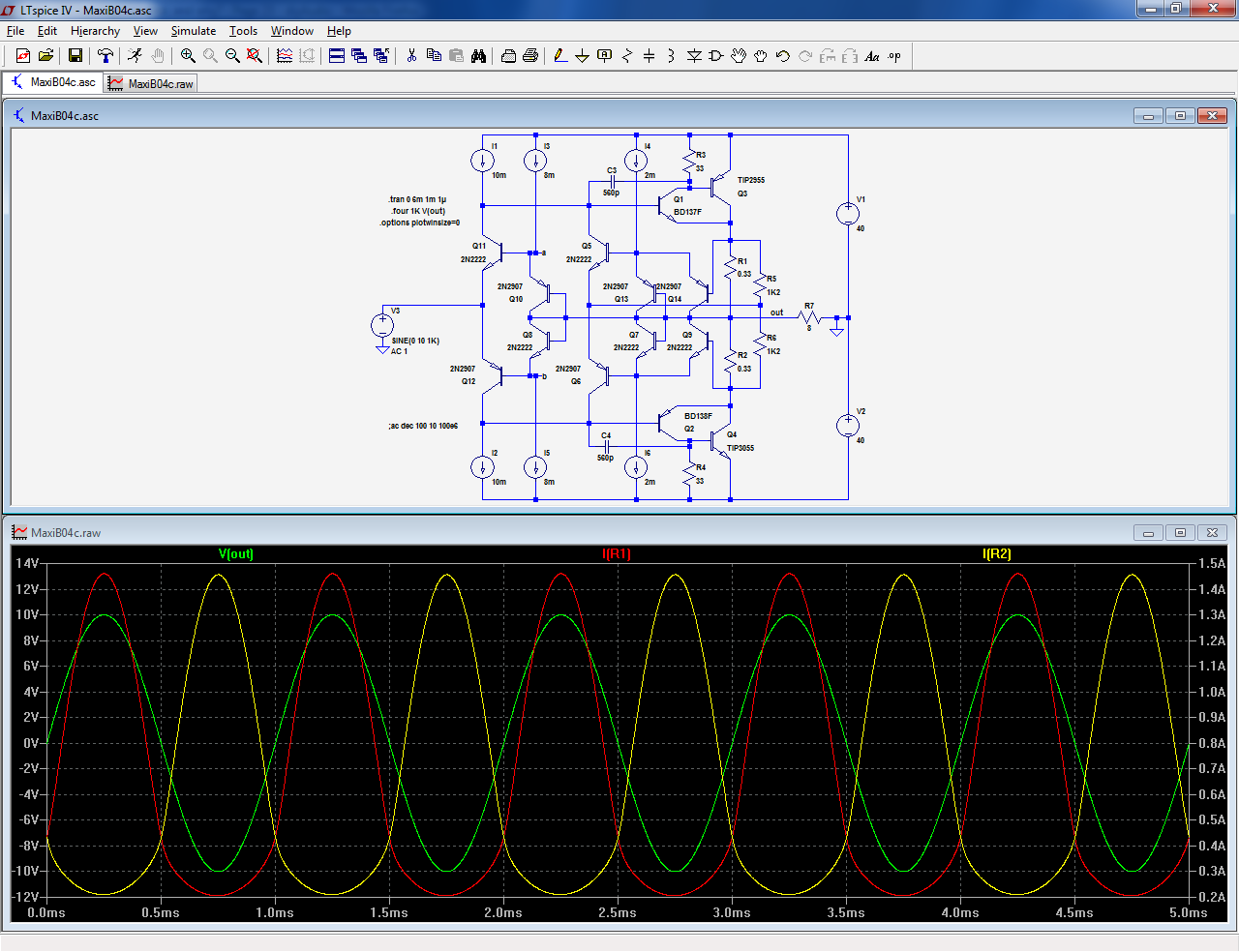Click the I(R1) trace label

tap(617, 554)
